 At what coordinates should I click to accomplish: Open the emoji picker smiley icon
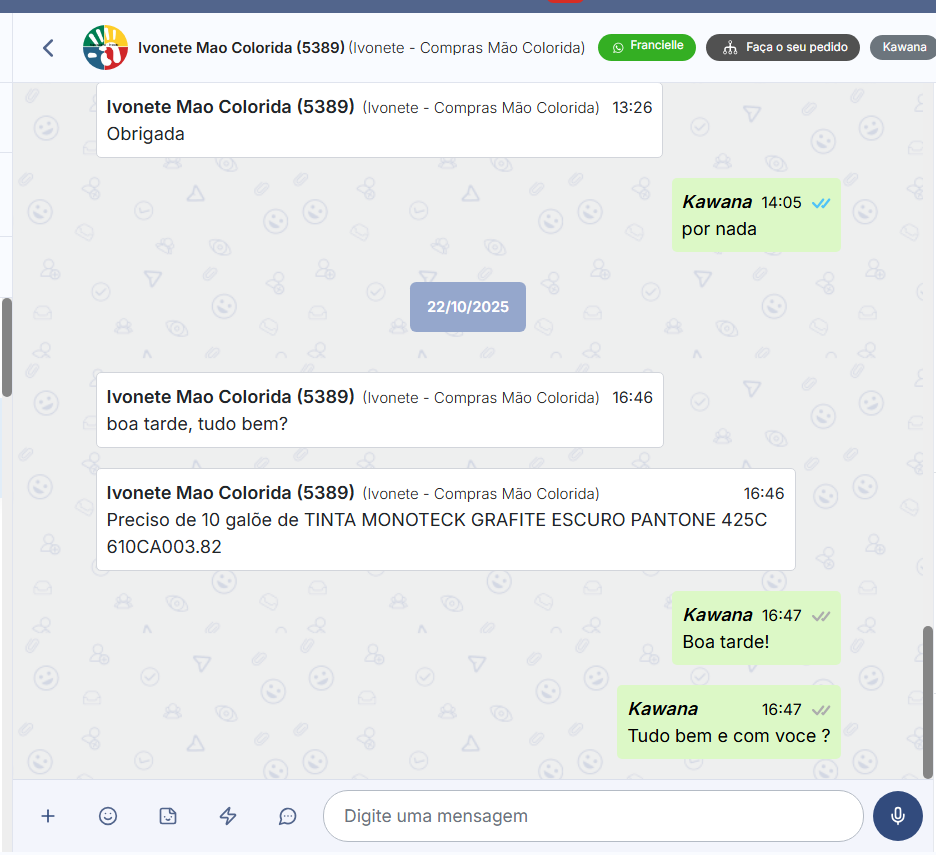(108, 816)
